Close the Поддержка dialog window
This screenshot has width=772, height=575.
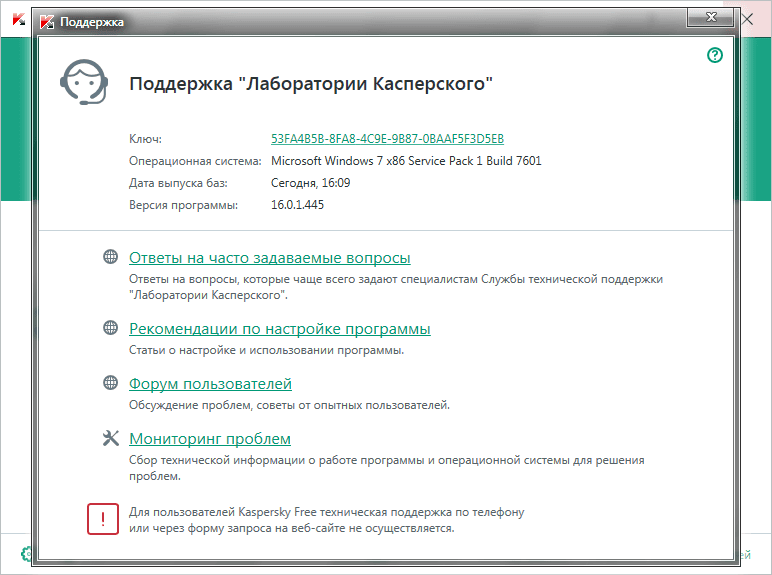point(711,18)
